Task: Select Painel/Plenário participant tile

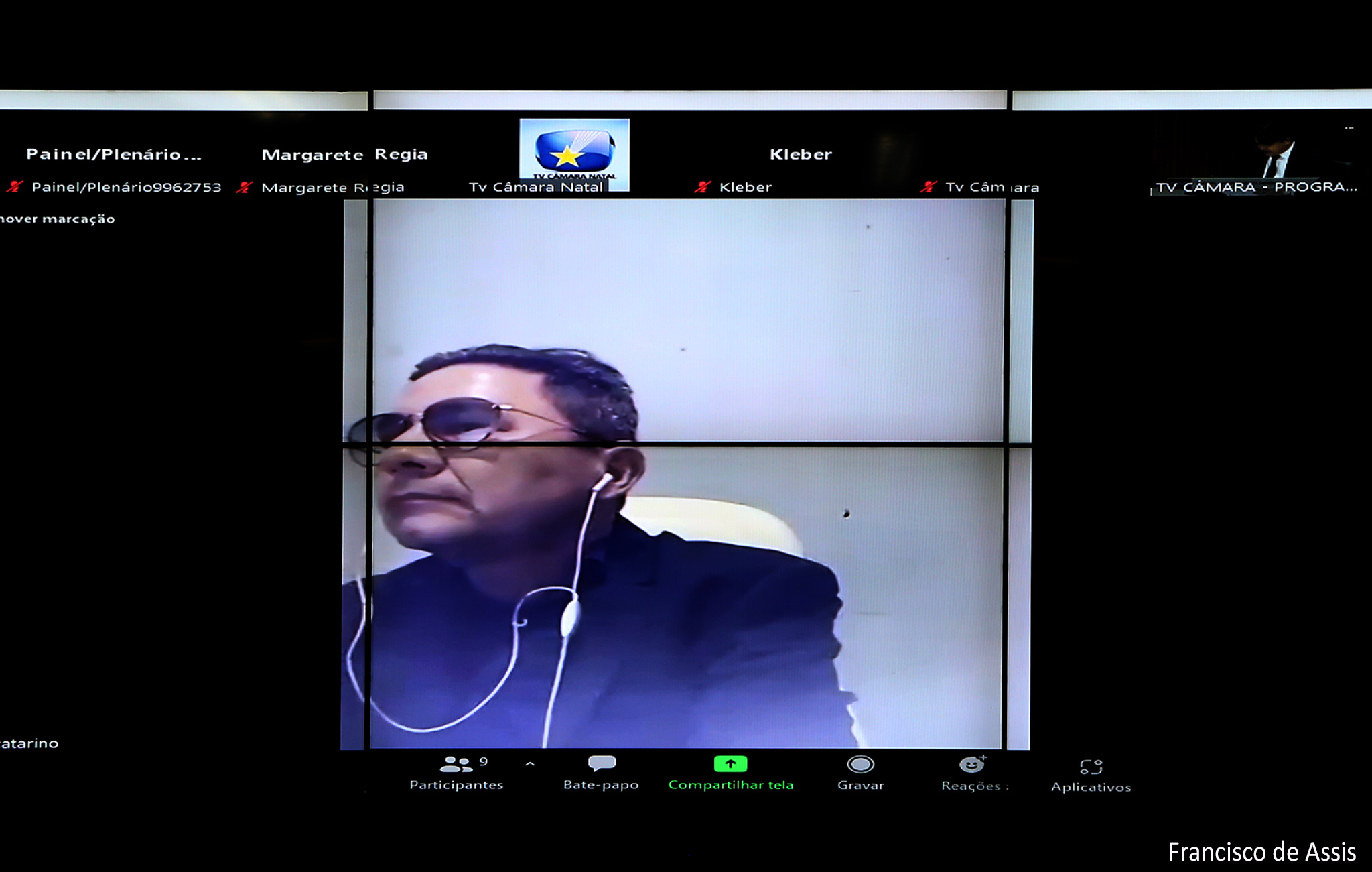Action: pos(114,155)
